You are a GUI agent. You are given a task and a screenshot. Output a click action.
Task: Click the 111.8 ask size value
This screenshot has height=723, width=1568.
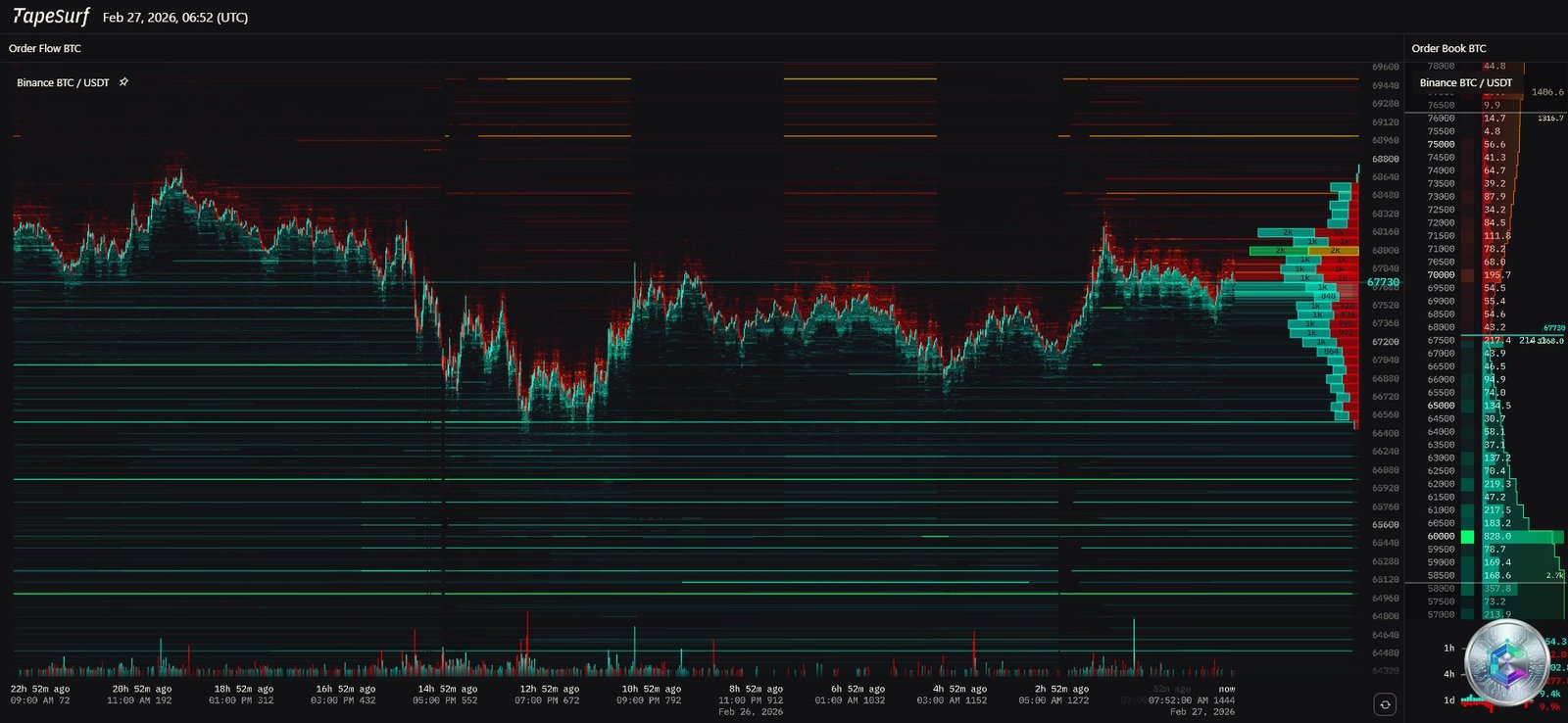pos(1496,236)
